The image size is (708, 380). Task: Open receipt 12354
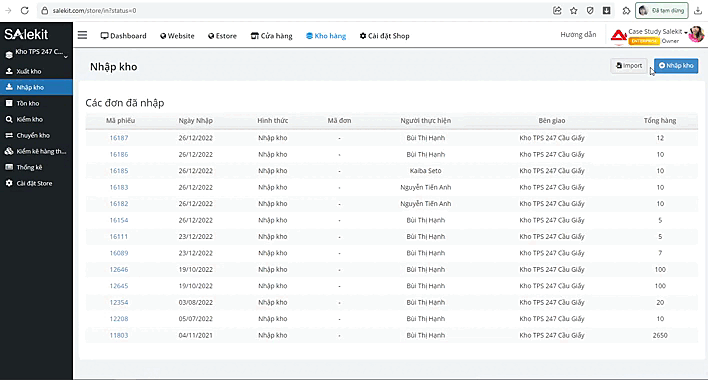click(119, 302)
